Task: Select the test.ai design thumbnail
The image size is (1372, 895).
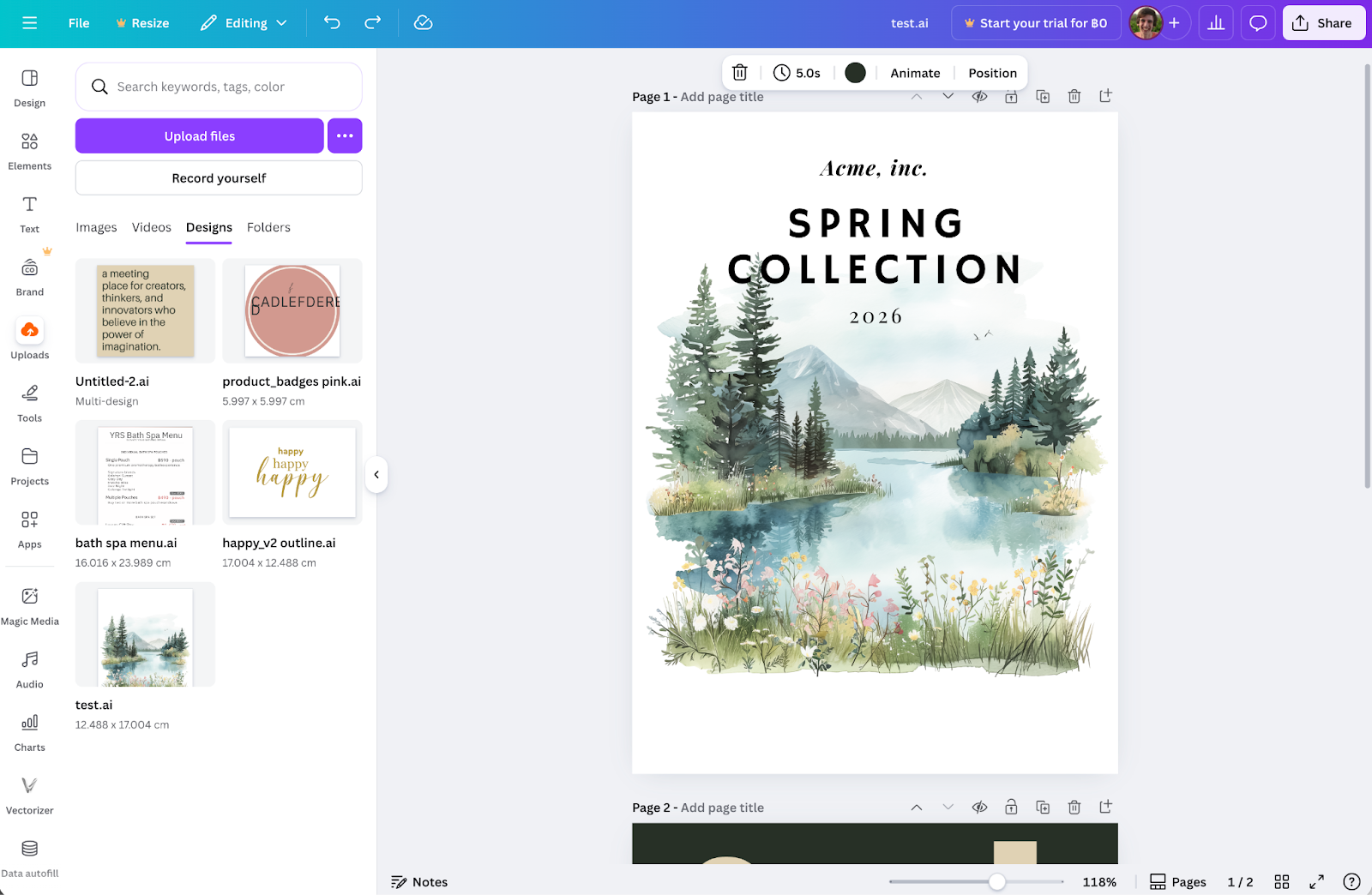Action: pos(144,634)
